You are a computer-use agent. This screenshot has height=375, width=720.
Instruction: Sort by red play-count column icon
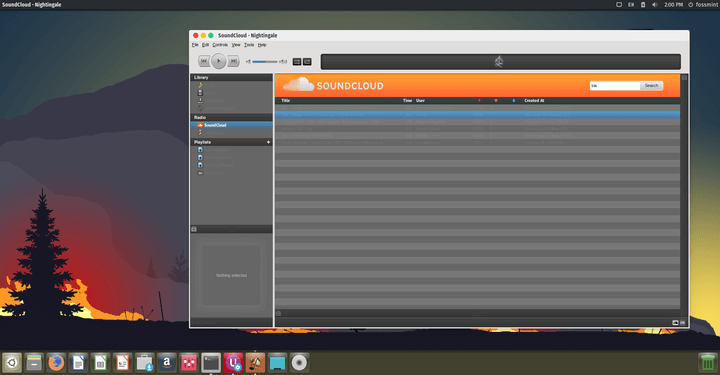pos(479,101)
